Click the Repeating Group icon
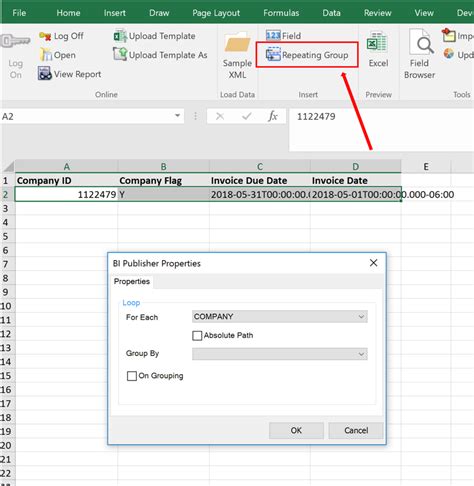The image size is (474, 486). (273, 55)
